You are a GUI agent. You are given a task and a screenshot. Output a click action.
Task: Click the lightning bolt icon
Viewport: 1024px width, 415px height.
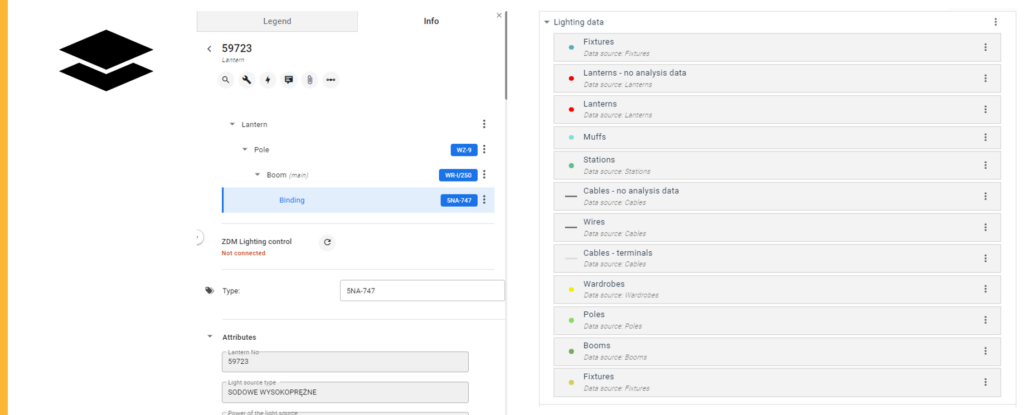coord(267,79)
